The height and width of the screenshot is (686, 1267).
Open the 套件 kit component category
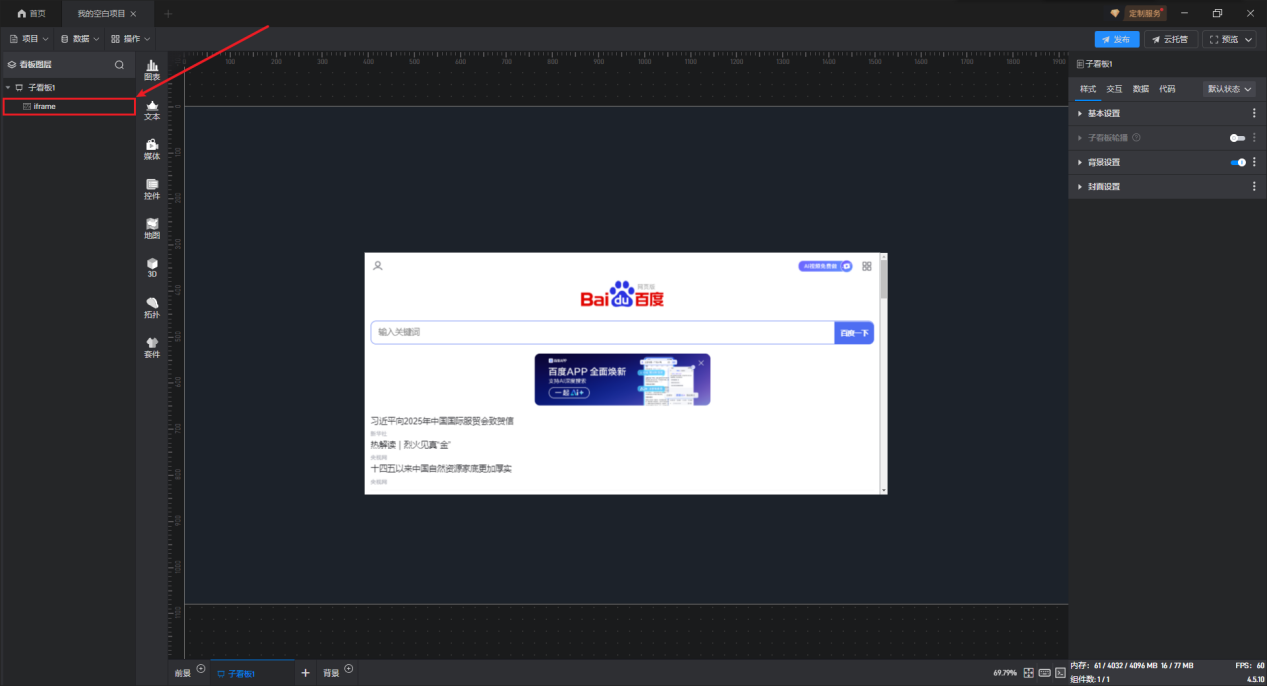click(152, 347)
